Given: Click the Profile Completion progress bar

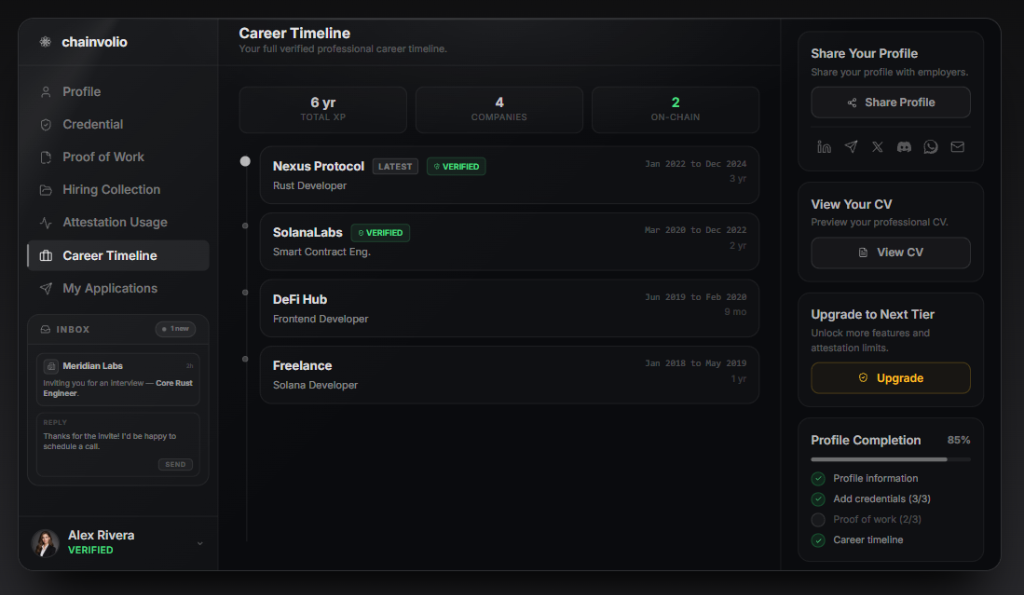Looking at the screenshot, I should pos(890,459).
